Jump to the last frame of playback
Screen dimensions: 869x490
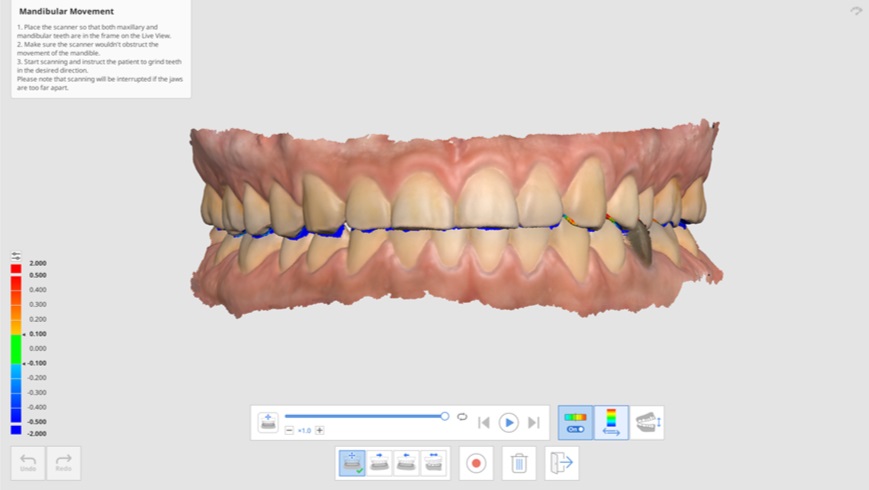[x=534, y=423]
